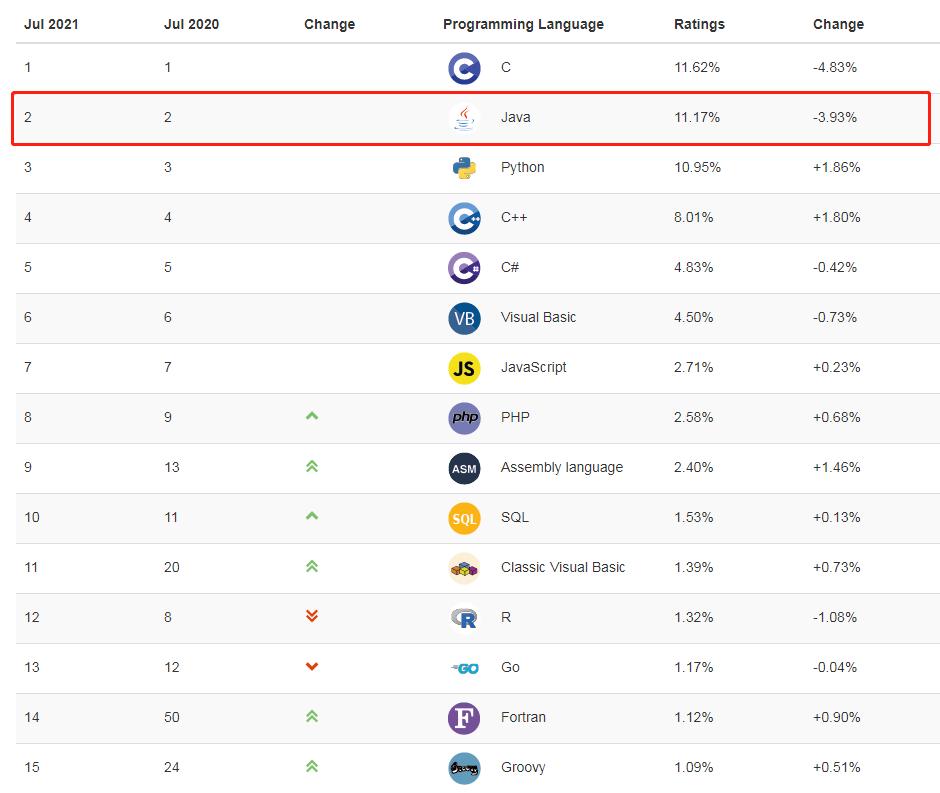Viewport: 940px width, 793px height.
Task: Click the Go language gopher icon
Action: 464,668
